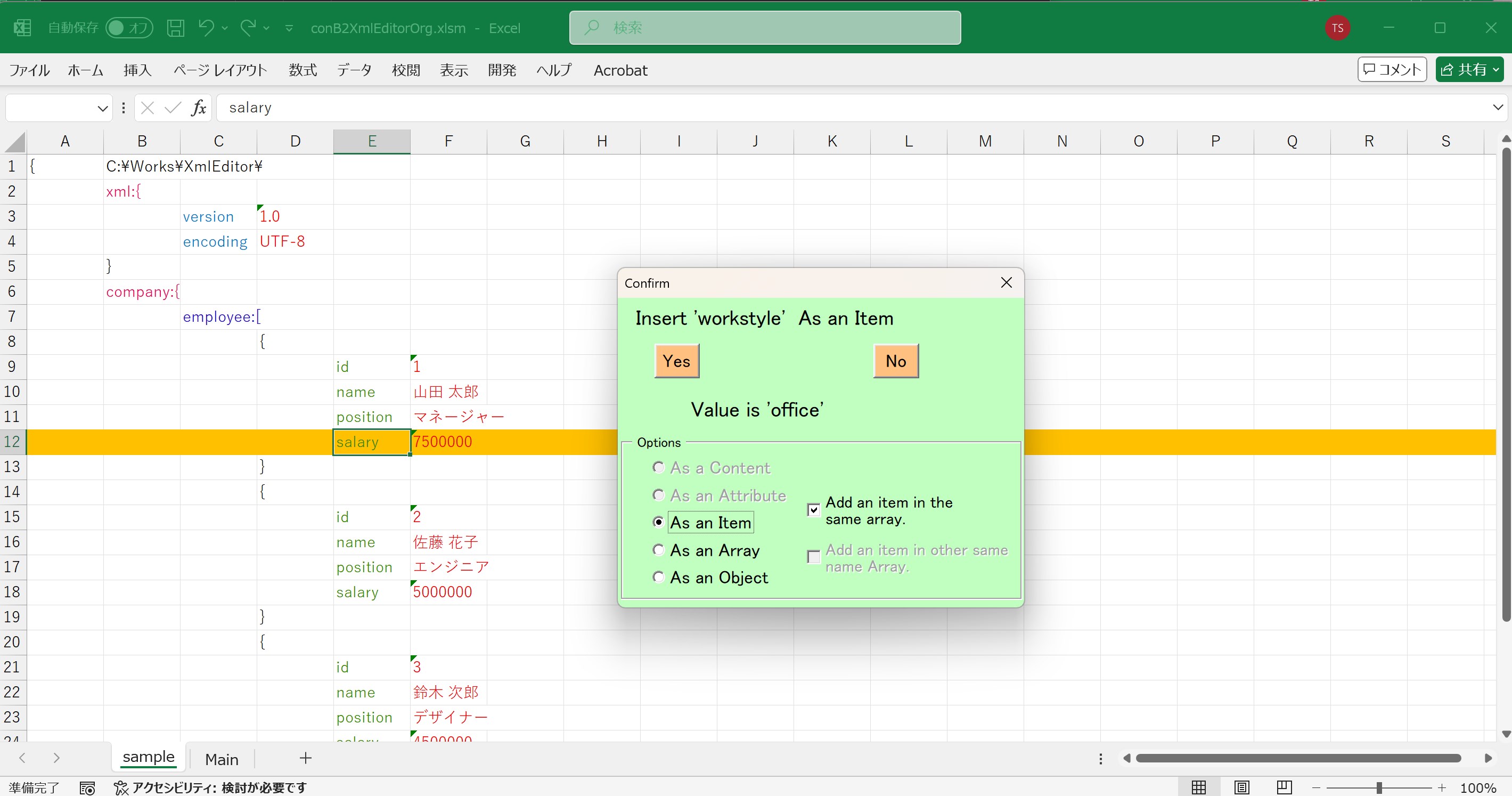Image resolution: width=1512 pixels, height=796 pixels.
Task: Choose 'As an Object' radio option
Action: click(x=659, y=578)
